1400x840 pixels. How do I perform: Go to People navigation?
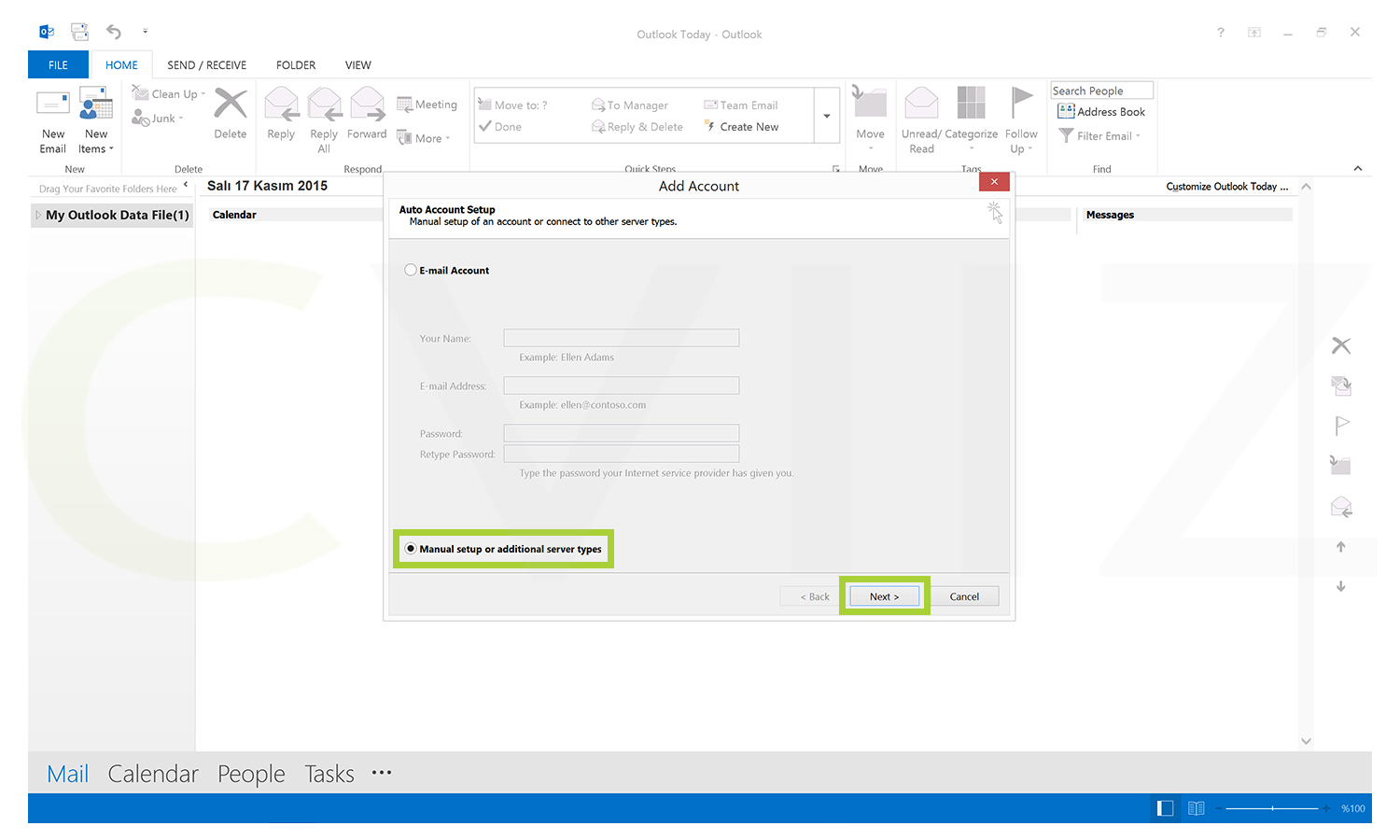251,774
